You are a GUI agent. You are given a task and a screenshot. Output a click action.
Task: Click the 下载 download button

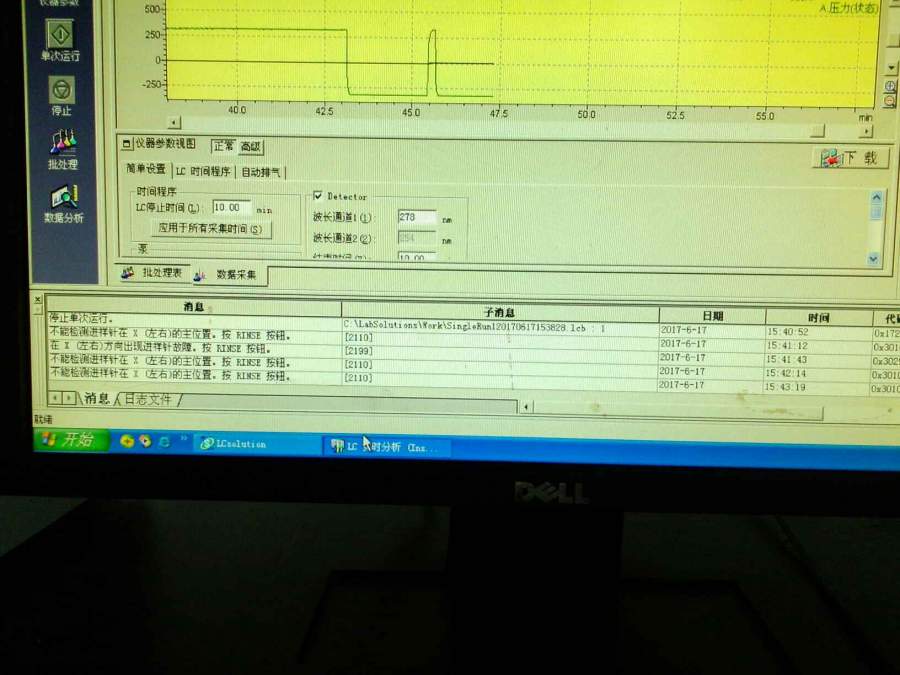tap(851, 157)
